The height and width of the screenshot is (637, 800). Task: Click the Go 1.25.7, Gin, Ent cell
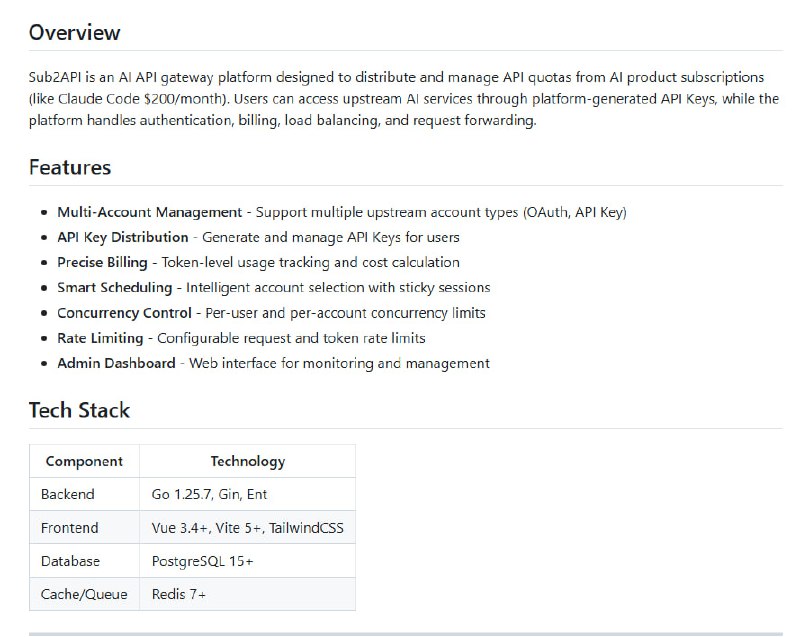point(209,494)
